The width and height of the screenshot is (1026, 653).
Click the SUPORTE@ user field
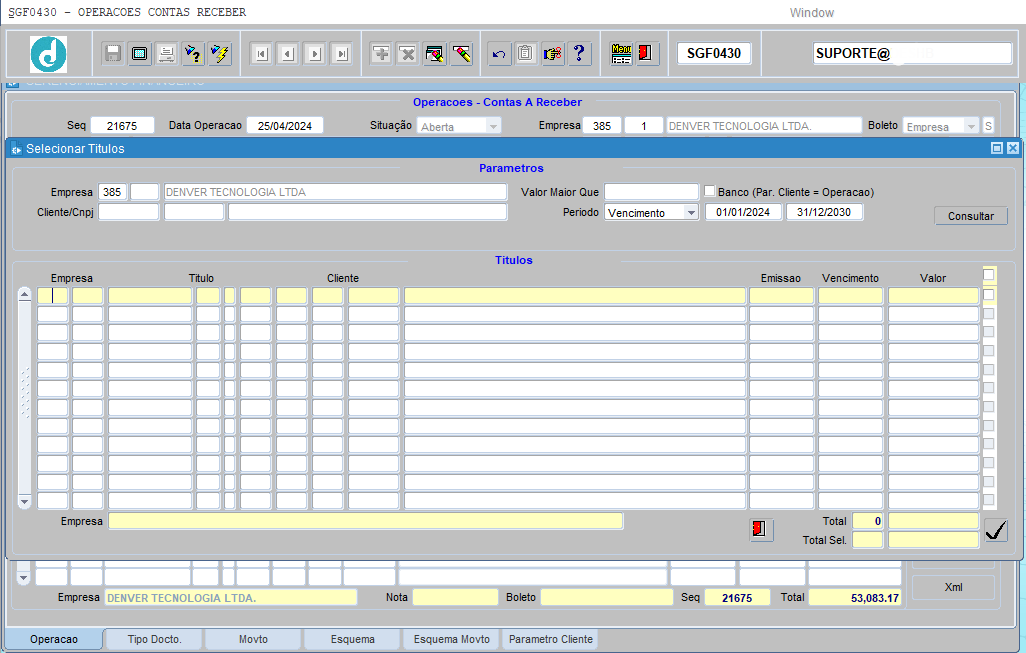[x=912, y=53]
